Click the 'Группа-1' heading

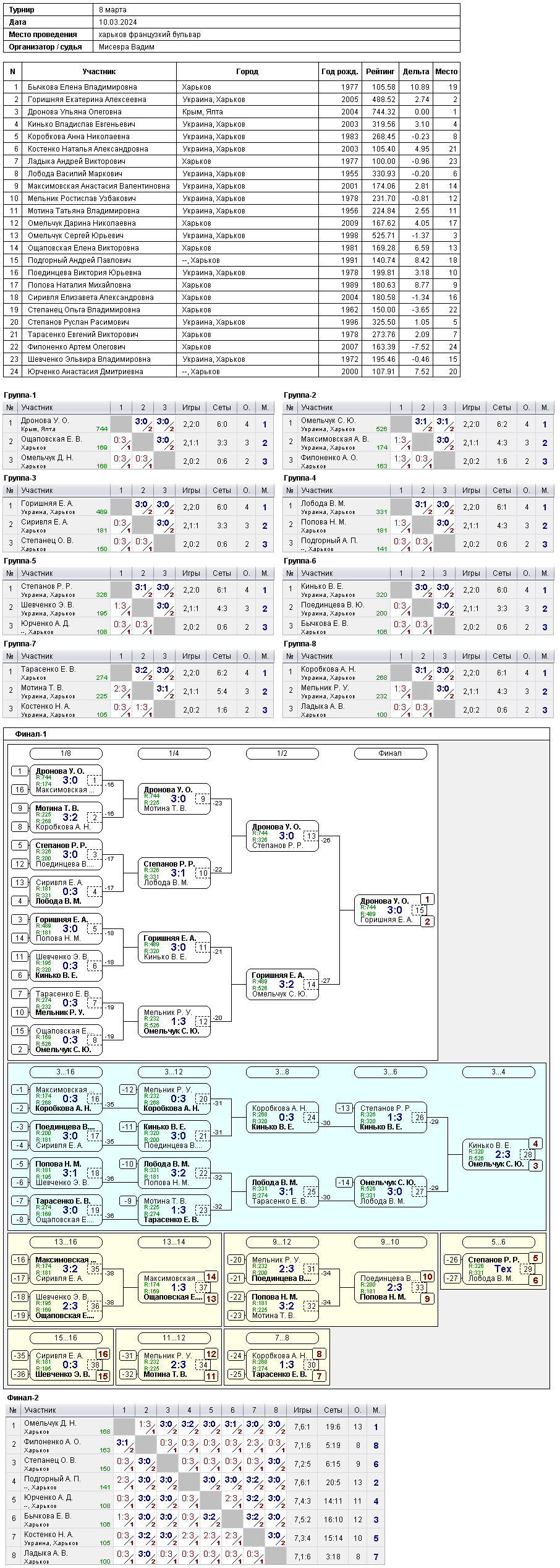20,395
